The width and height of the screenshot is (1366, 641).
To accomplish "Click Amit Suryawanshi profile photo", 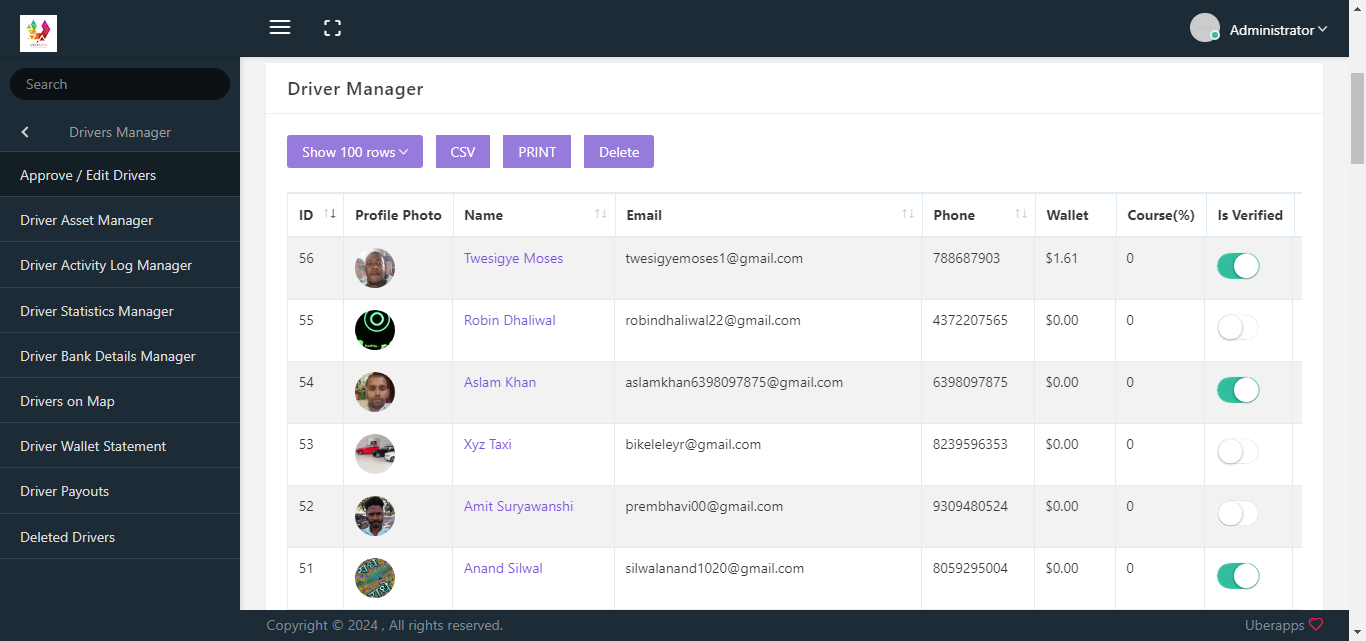I will (375, 516).
